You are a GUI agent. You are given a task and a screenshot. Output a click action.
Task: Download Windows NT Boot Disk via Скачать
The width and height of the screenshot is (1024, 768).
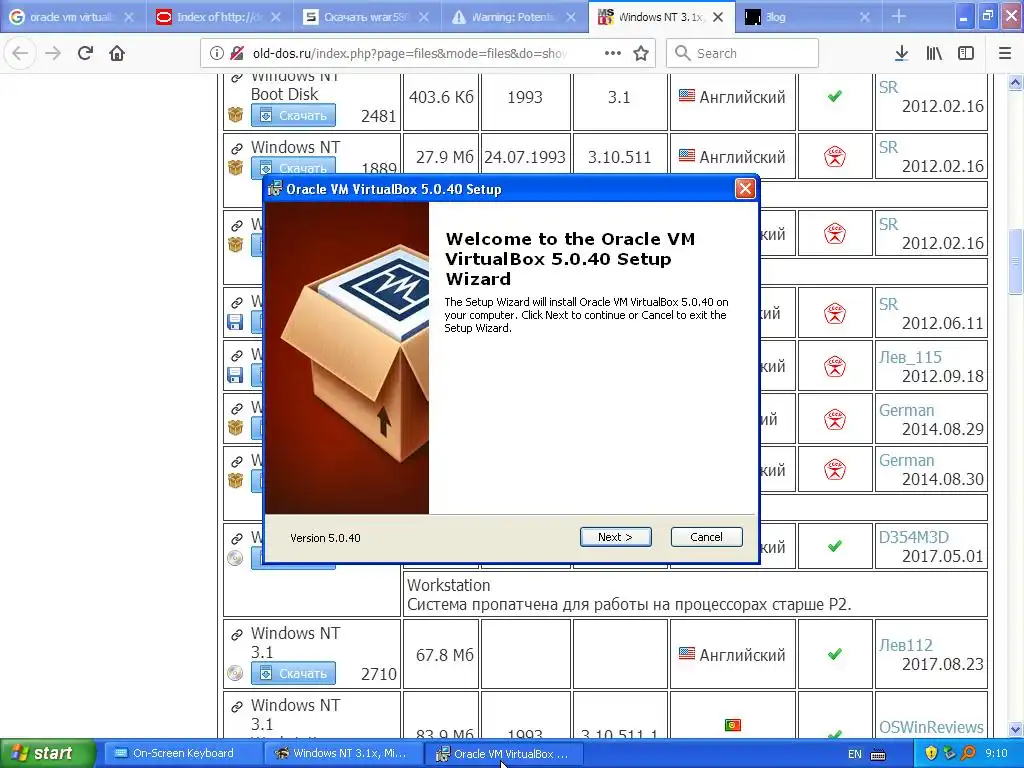coord(293,116)
